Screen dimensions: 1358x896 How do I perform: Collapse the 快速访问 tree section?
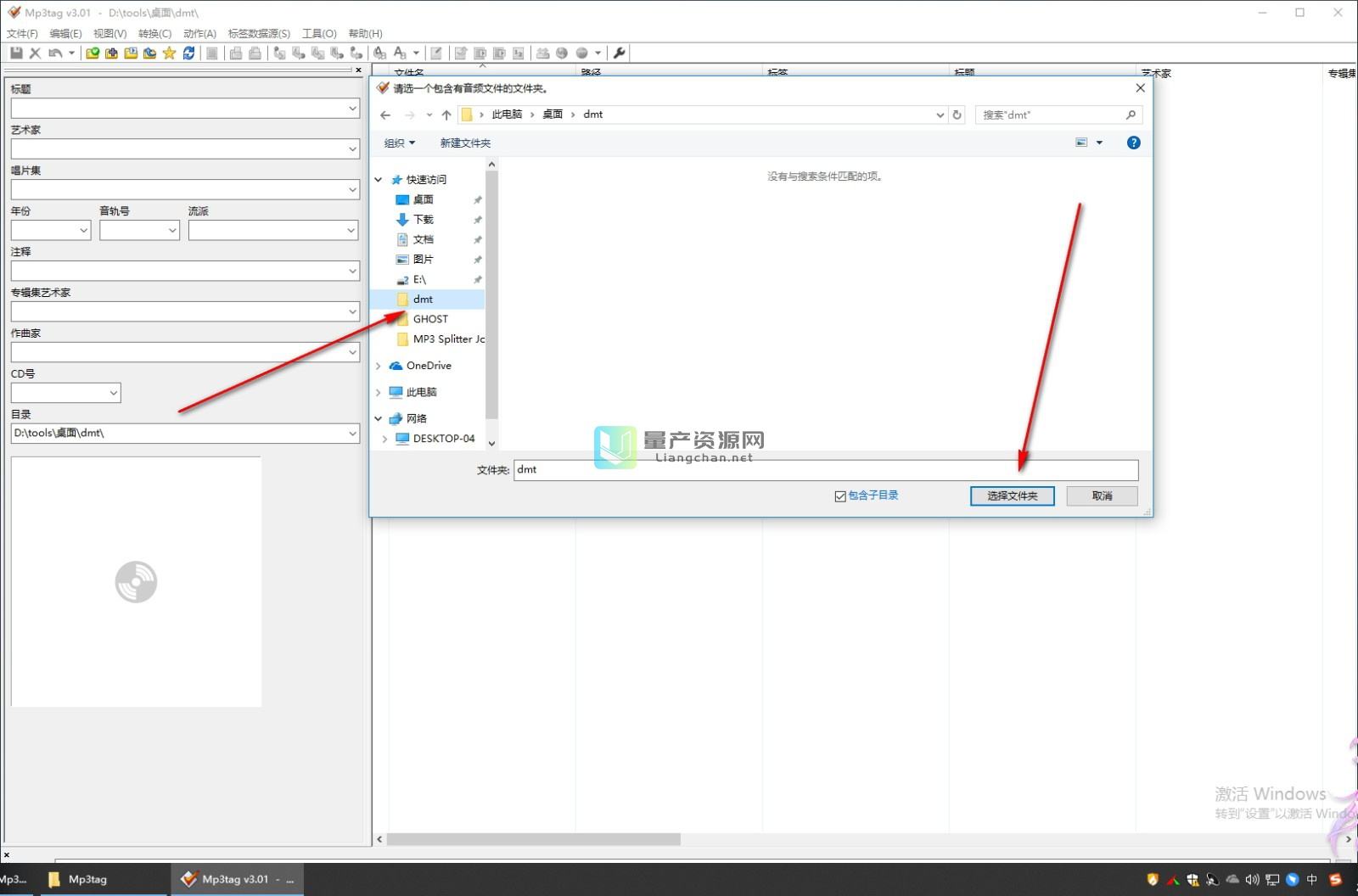coord(379,180)
